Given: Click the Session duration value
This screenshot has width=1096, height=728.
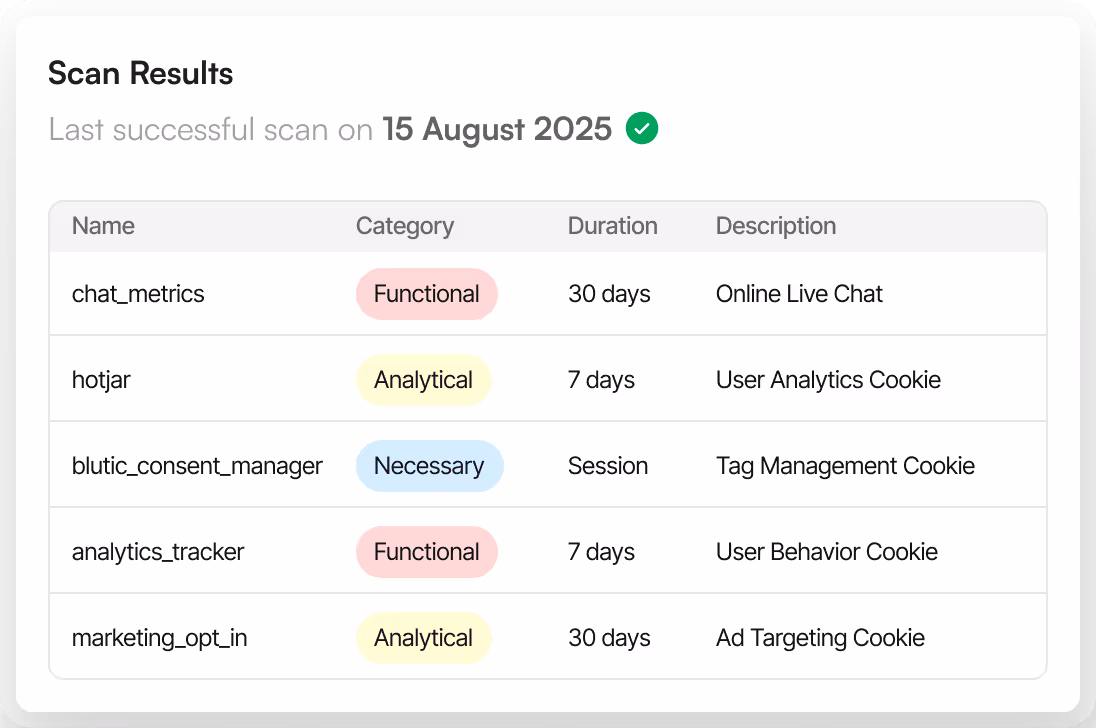Looking at the screenshot, I should 608,466.
